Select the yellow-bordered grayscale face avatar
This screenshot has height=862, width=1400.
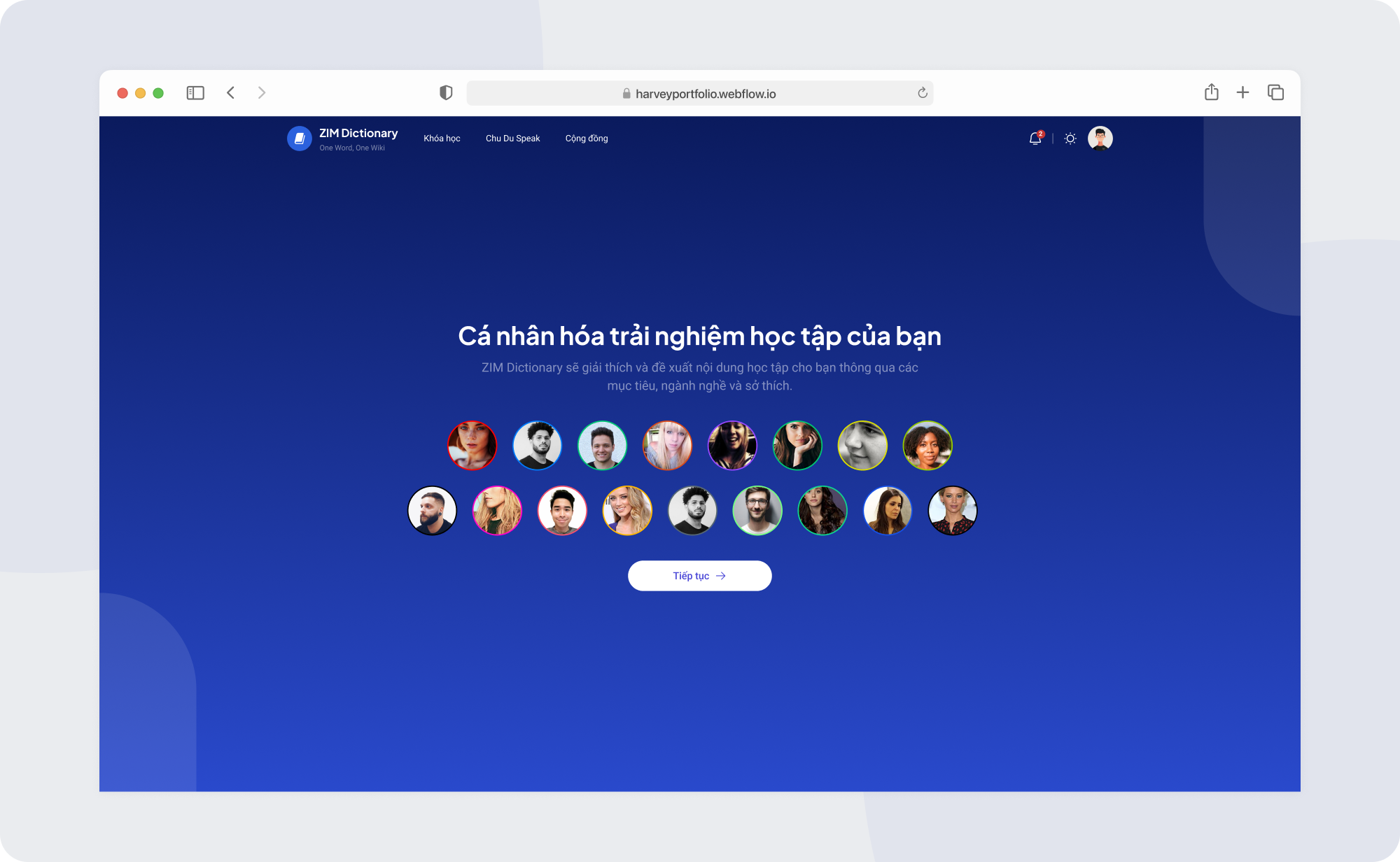click(x=862, y=446)
